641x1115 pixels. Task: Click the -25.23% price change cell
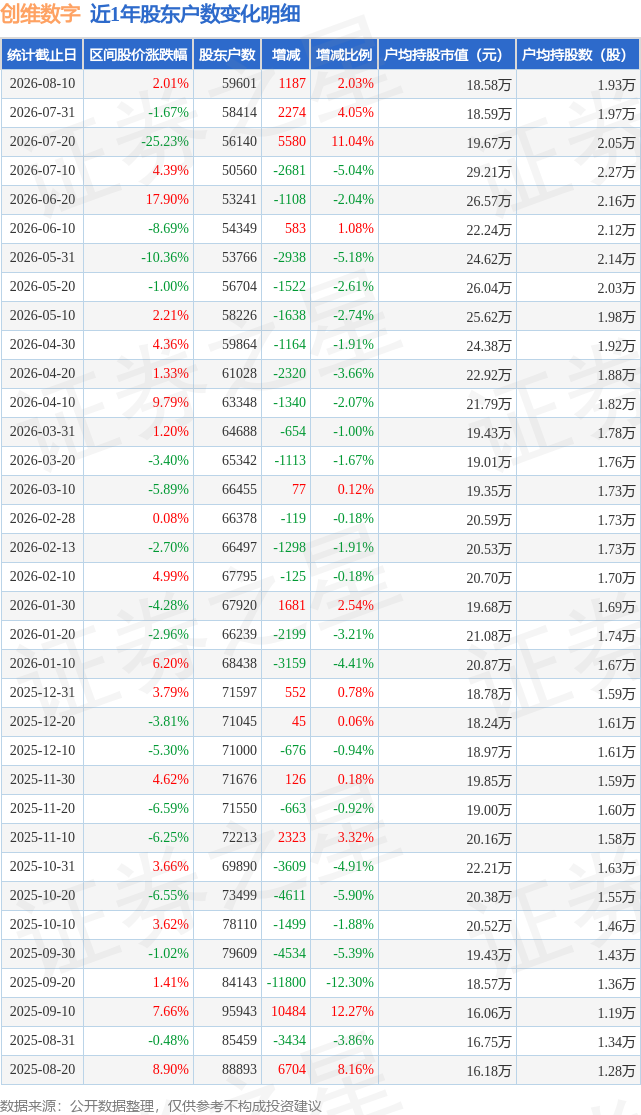(165, 142)
